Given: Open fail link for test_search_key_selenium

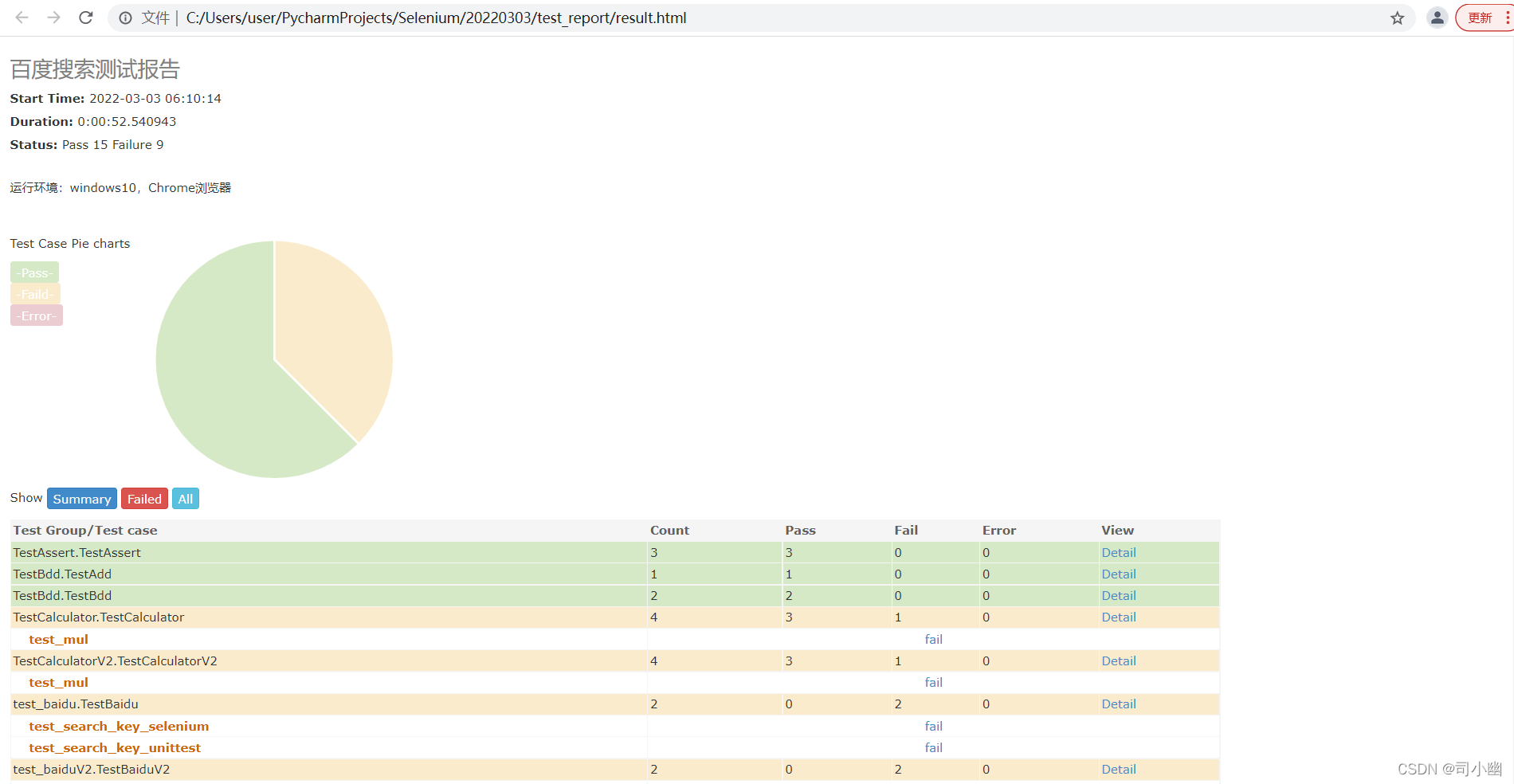Looking at the screenshot, I should (x=934, y=727).
